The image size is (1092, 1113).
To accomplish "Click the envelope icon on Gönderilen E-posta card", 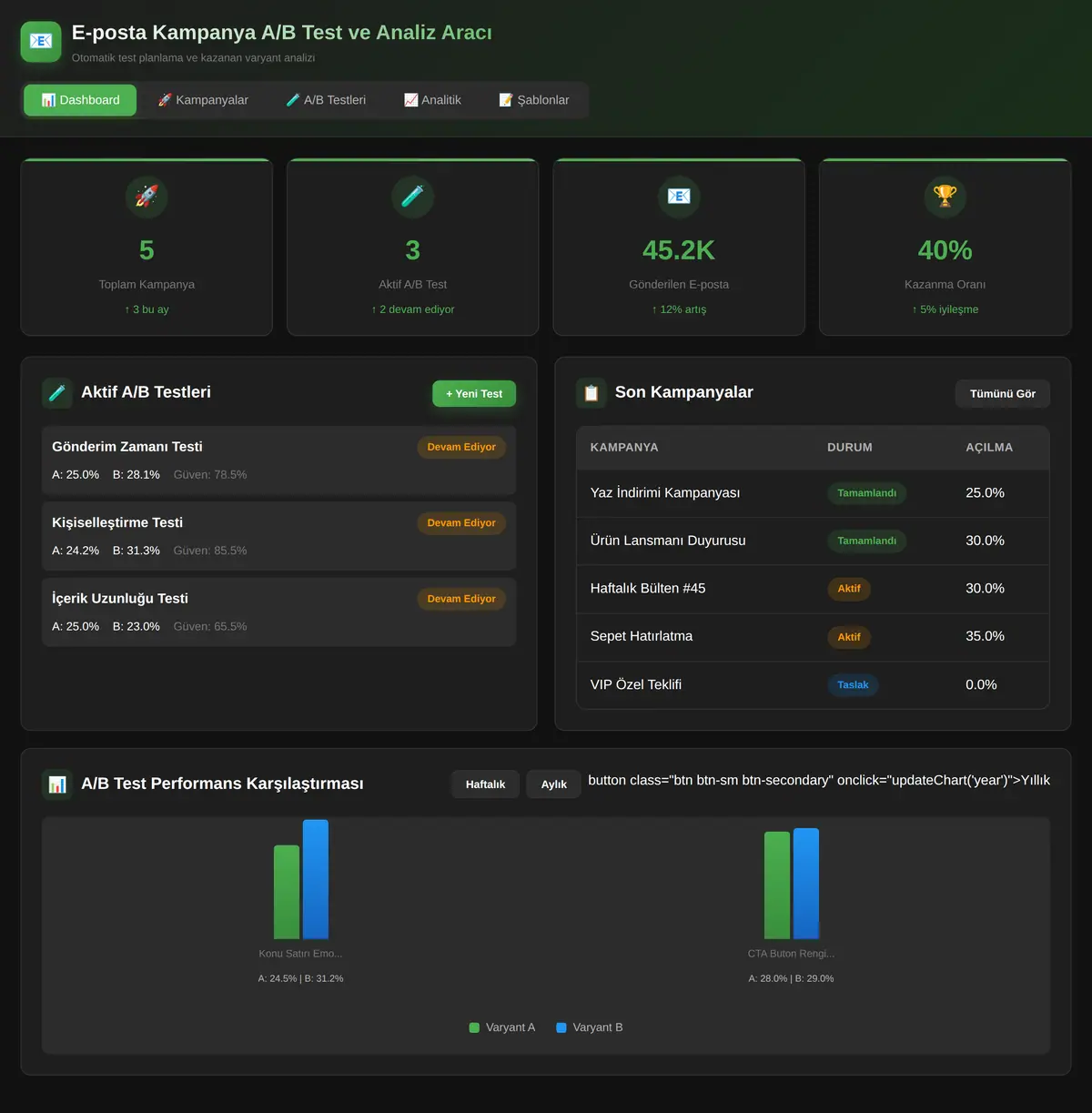I will point(679,197).
